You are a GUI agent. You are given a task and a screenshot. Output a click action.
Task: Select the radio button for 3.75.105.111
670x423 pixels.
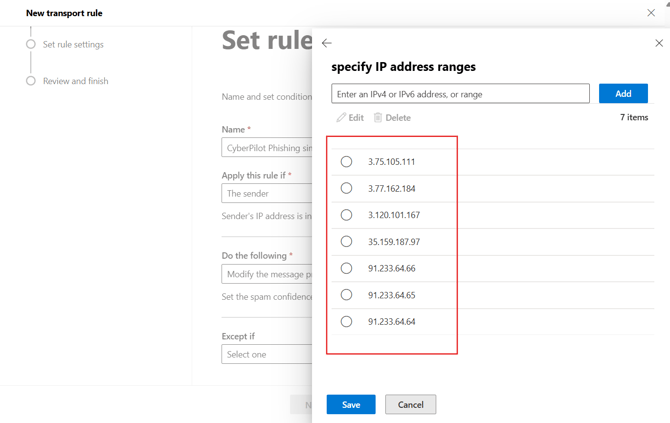click(346, 161)
